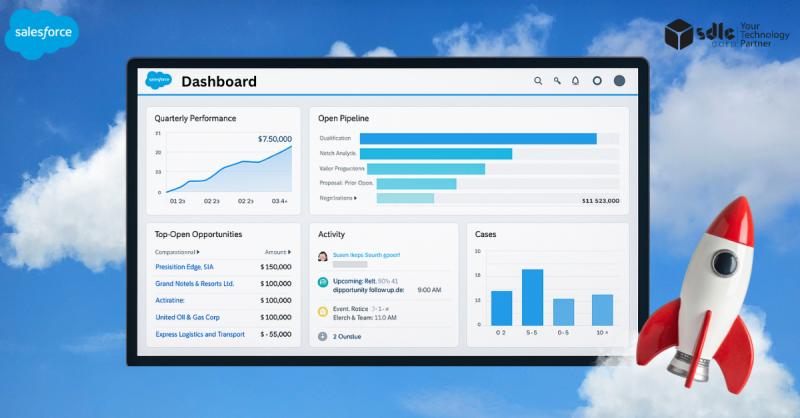Image resolution: width=800 pixels, height=418 pixels.
Task: Open United Oil & Gas Corp opportunity
Action: pos(190,317)
